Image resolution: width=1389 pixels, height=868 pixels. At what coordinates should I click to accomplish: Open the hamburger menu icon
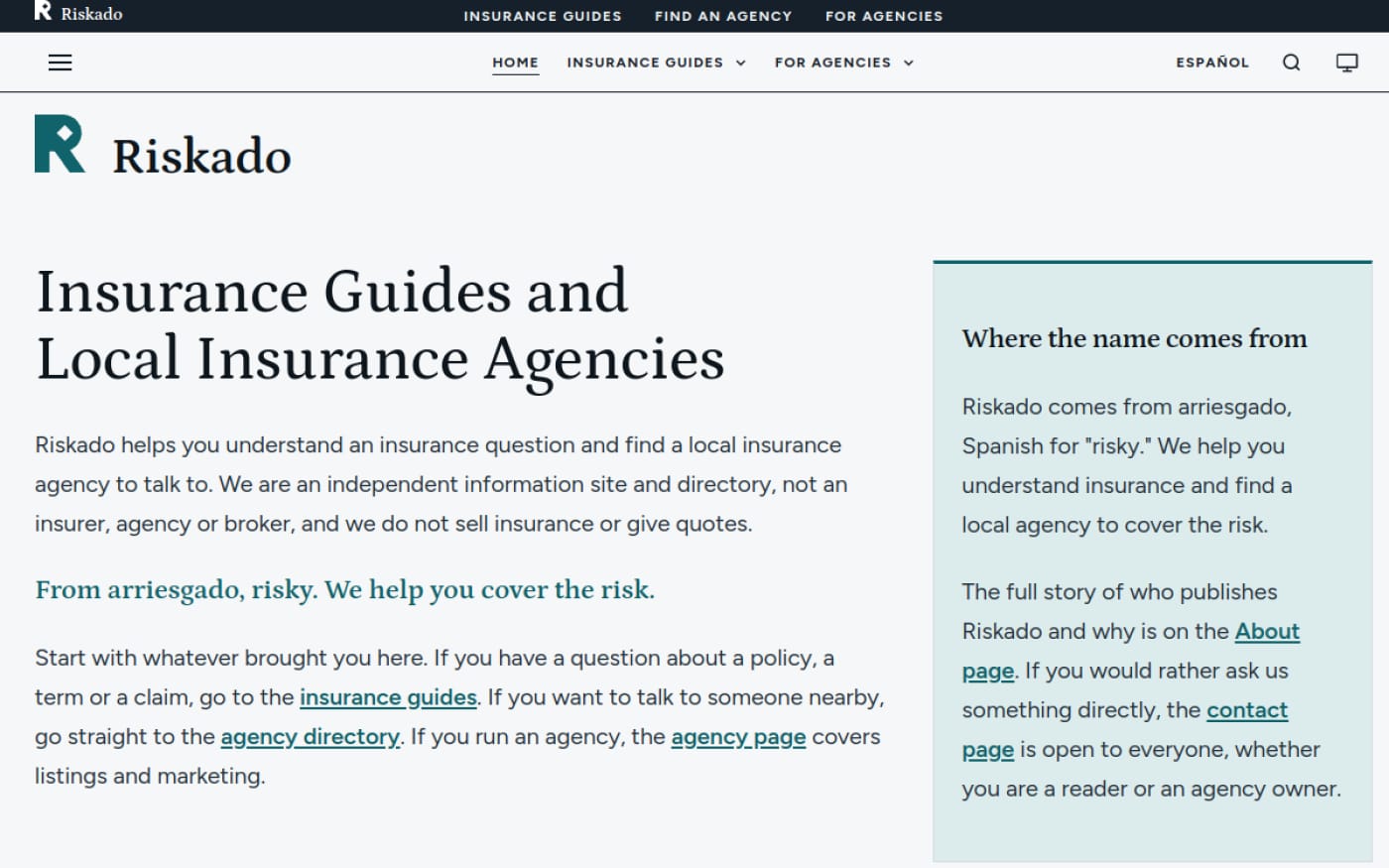pos(61,62)
